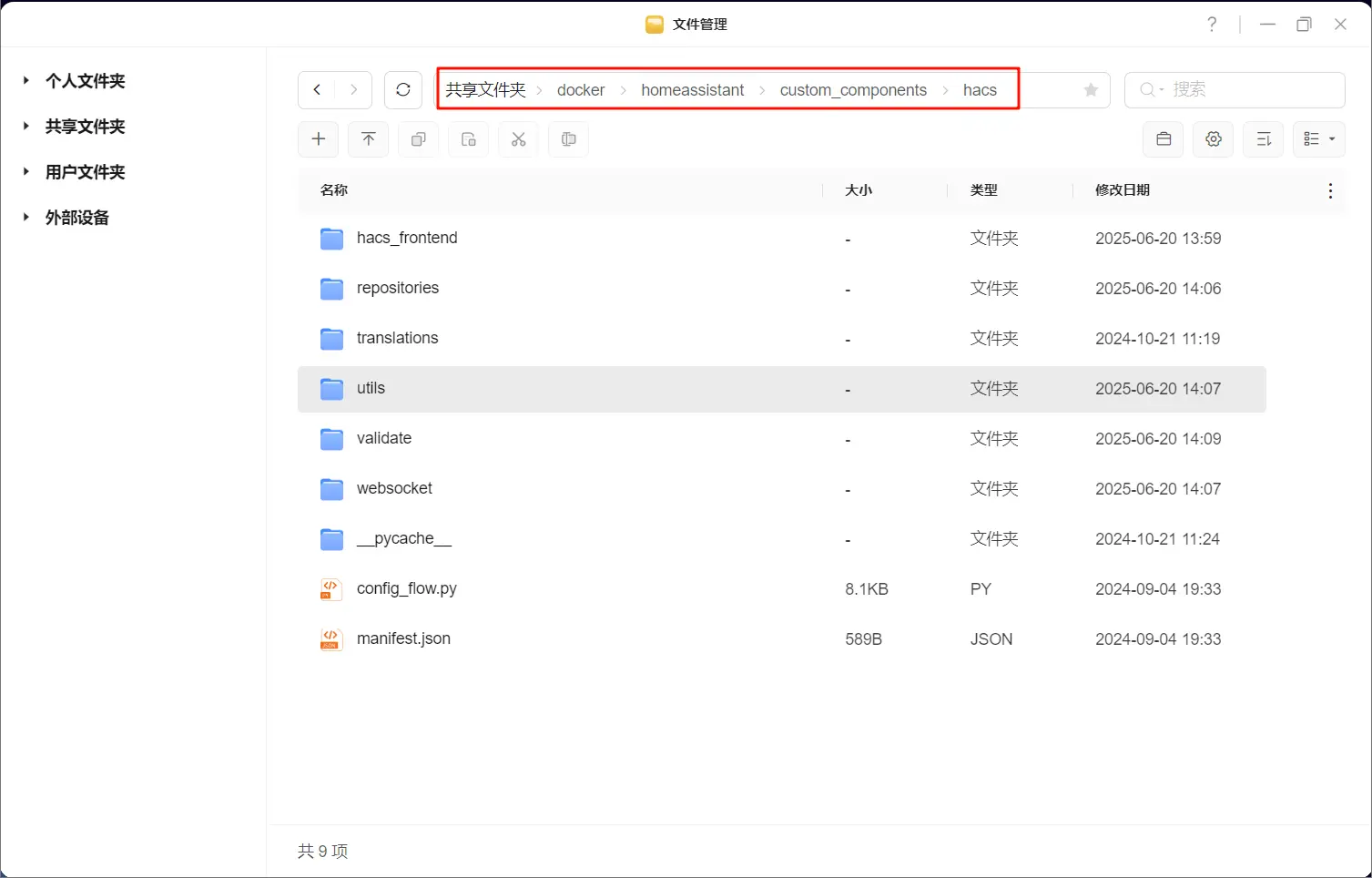1372x878 pixels.
Task: Click the refresh folder icon
Action: pyautogui.click(x=403, y=90)
